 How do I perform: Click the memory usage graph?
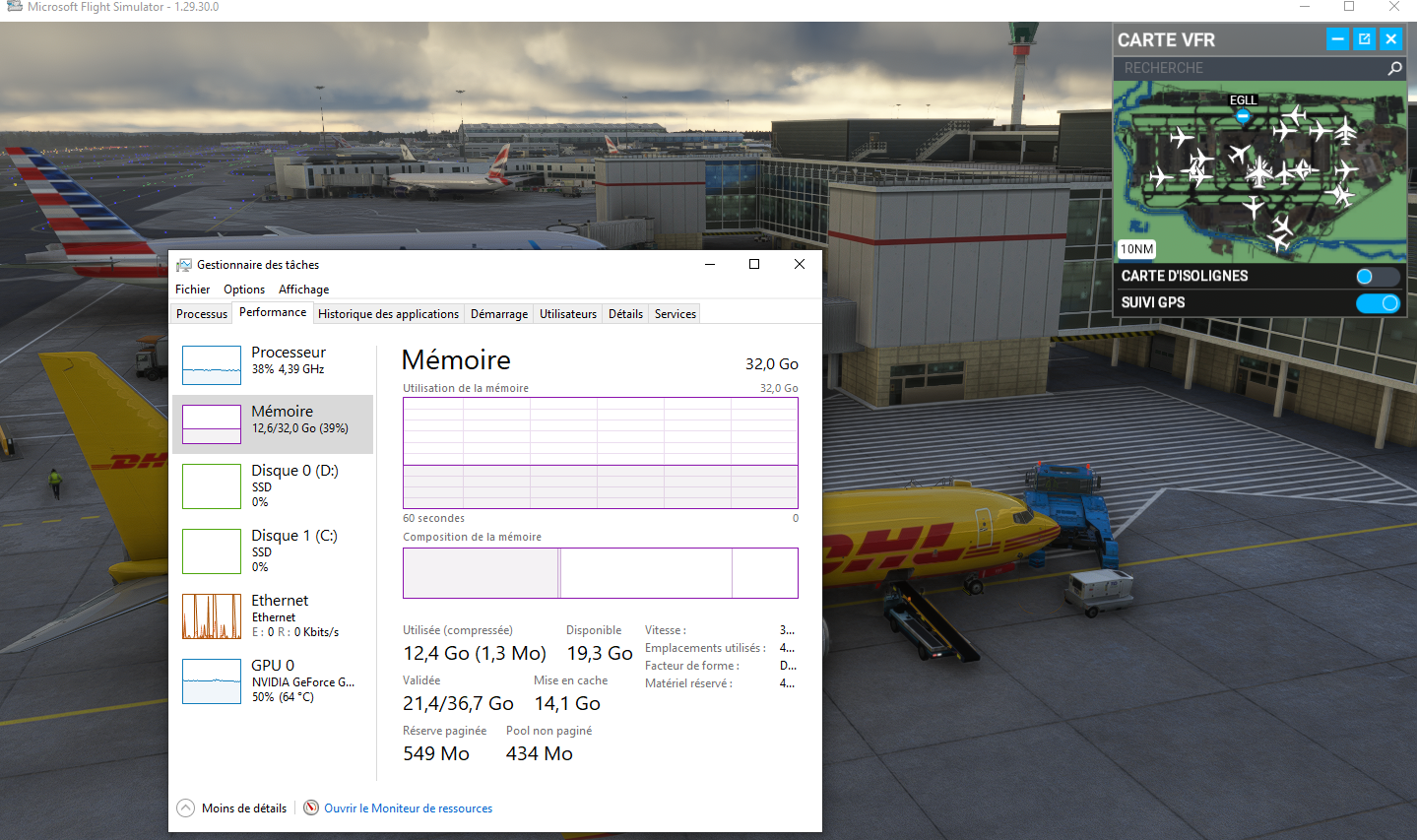601,453
